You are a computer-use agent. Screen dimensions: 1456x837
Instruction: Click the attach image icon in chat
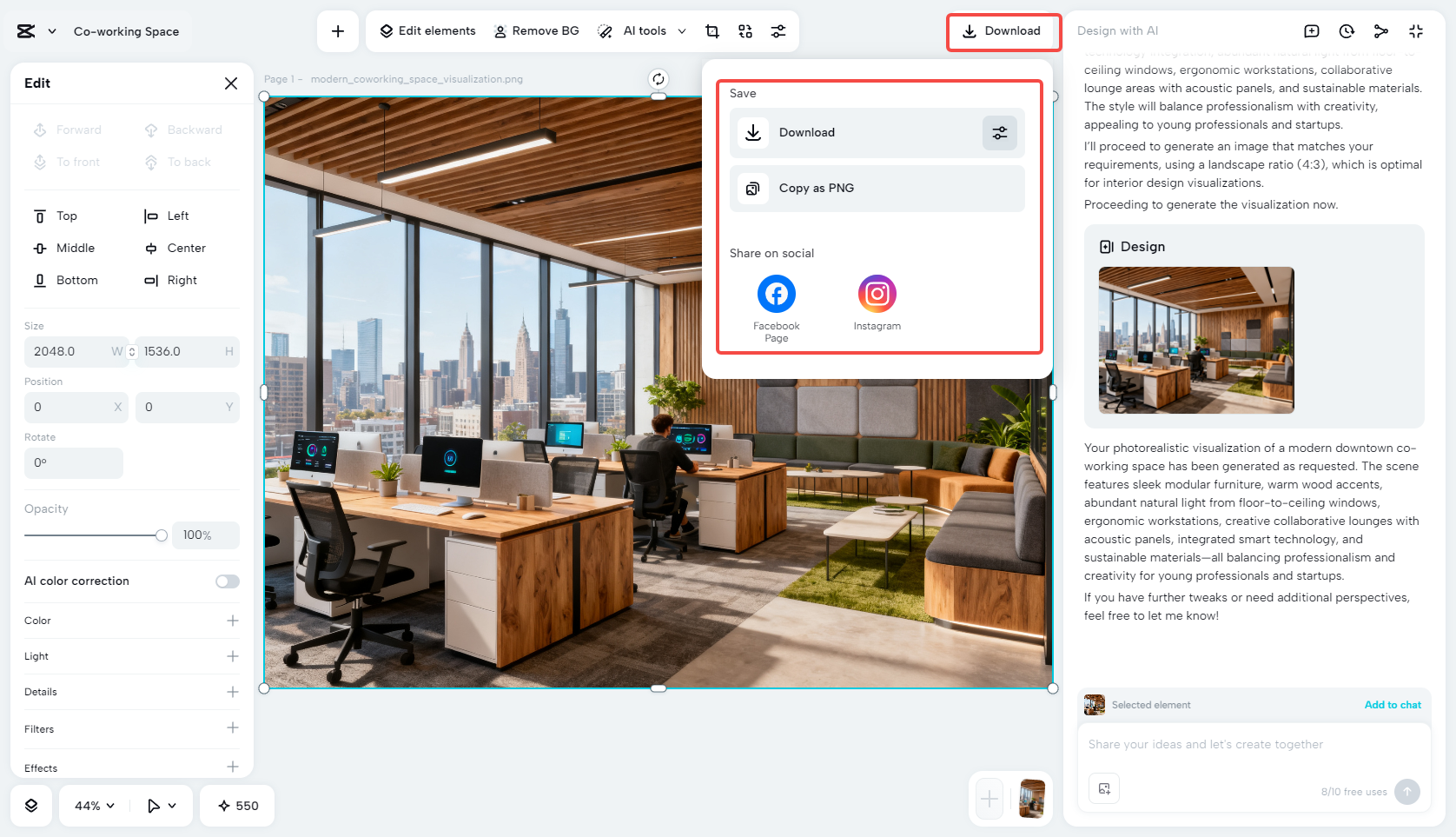coord(1104,788)
